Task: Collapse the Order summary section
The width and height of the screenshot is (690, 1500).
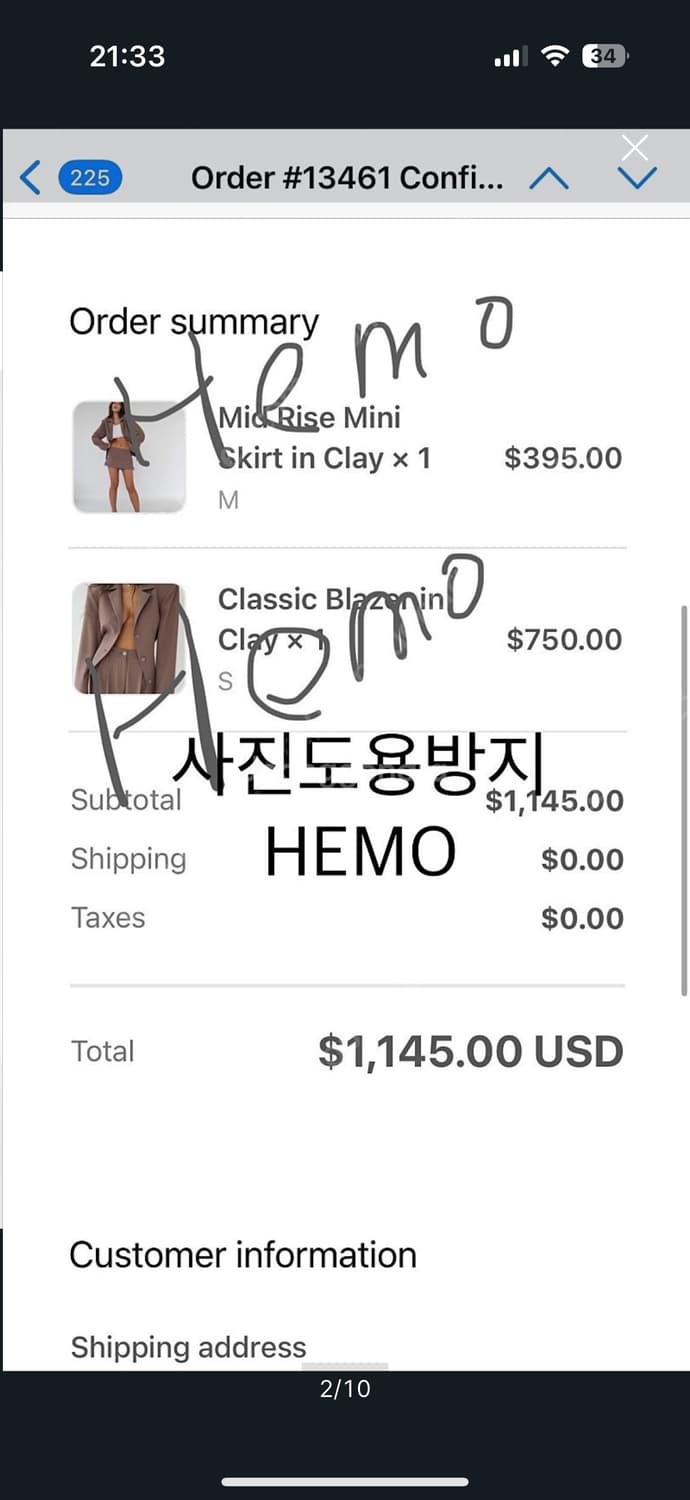Action: click(x=193, y=321)
